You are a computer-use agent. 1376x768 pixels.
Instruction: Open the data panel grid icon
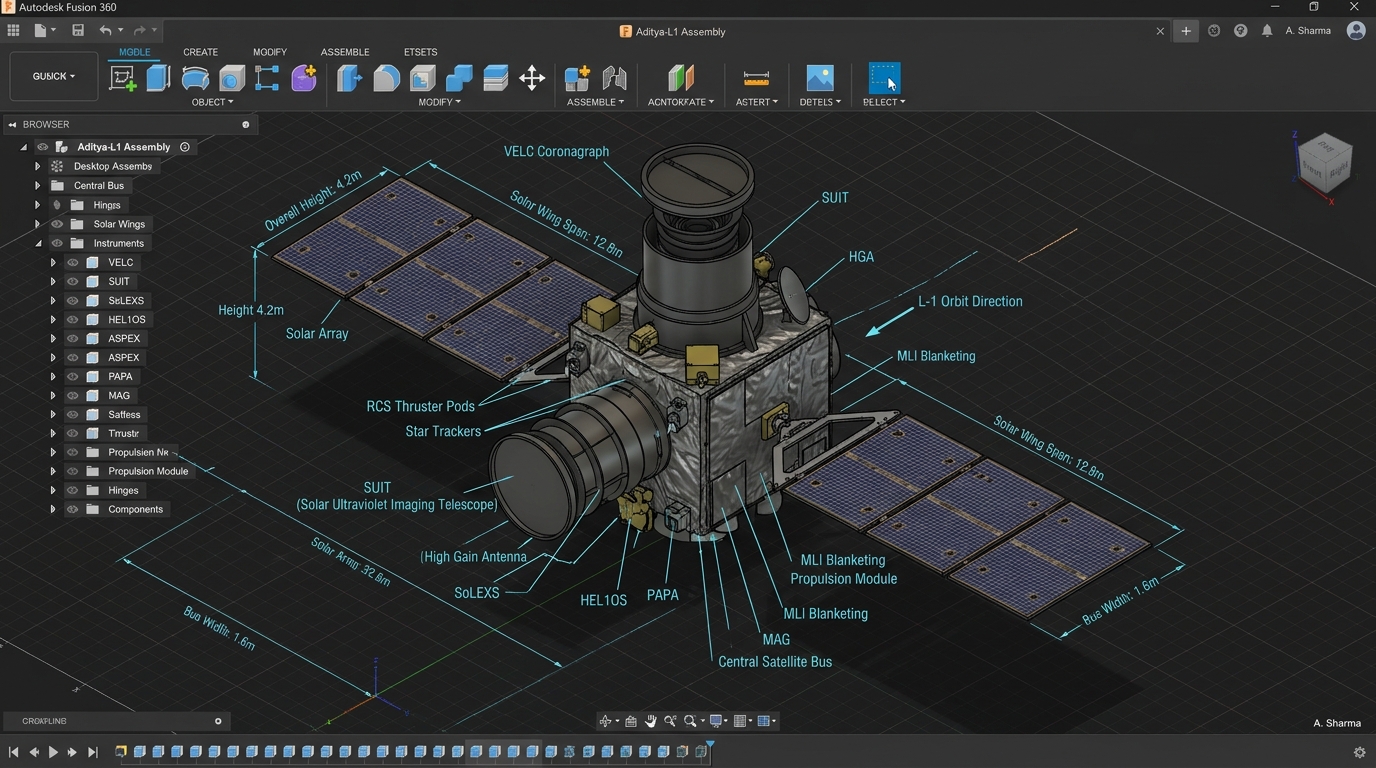tap(13, 31)
